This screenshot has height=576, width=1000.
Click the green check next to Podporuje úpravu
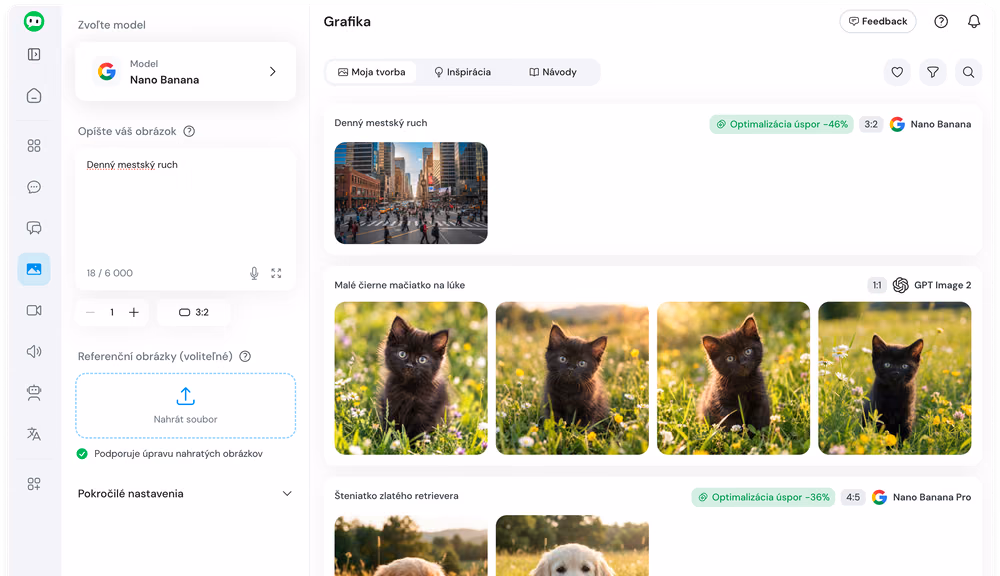click(82, 454)
